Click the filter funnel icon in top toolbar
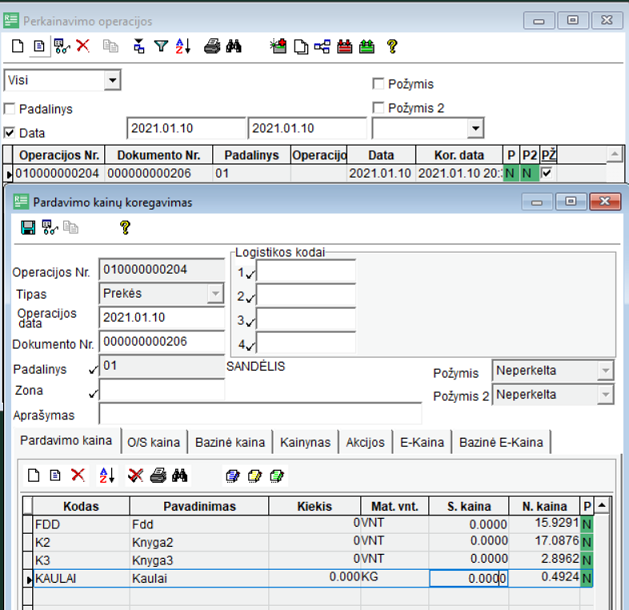Viewport: 629px width, 610px height. (161, 46)
